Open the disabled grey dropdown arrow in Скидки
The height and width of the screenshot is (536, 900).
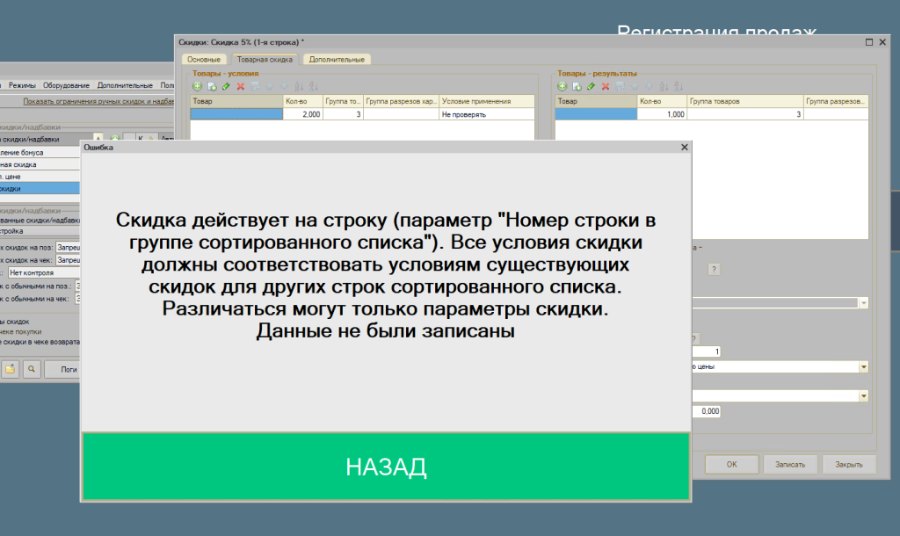point(863,303)
